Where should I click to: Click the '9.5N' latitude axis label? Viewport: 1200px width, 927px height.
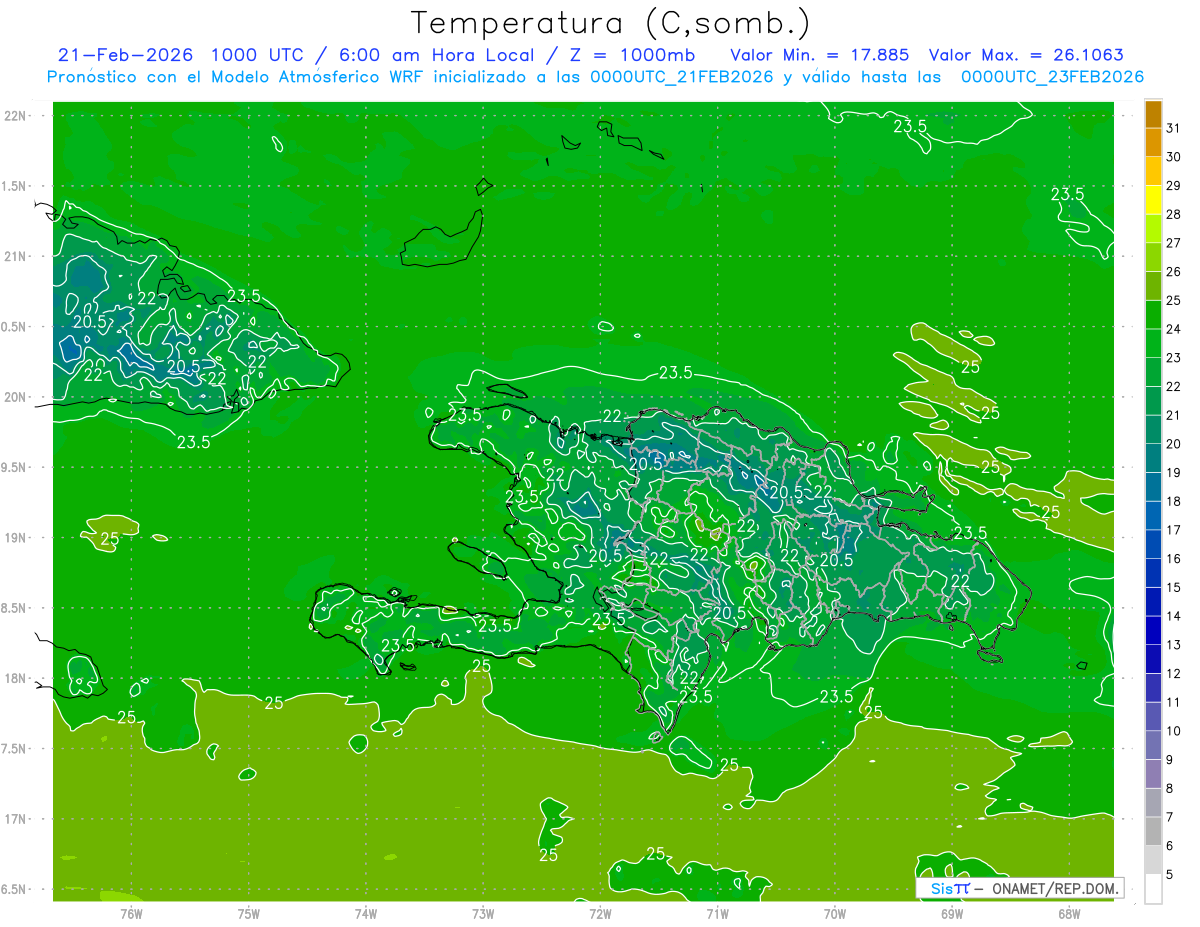click(14, 468)
